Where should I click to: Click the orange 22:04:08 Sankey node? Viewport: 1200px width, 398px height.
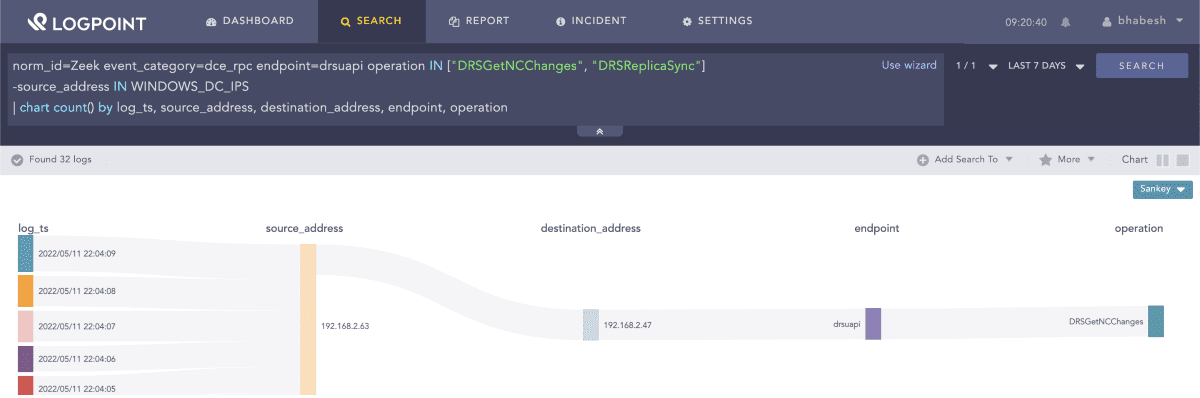click(26, 291)
